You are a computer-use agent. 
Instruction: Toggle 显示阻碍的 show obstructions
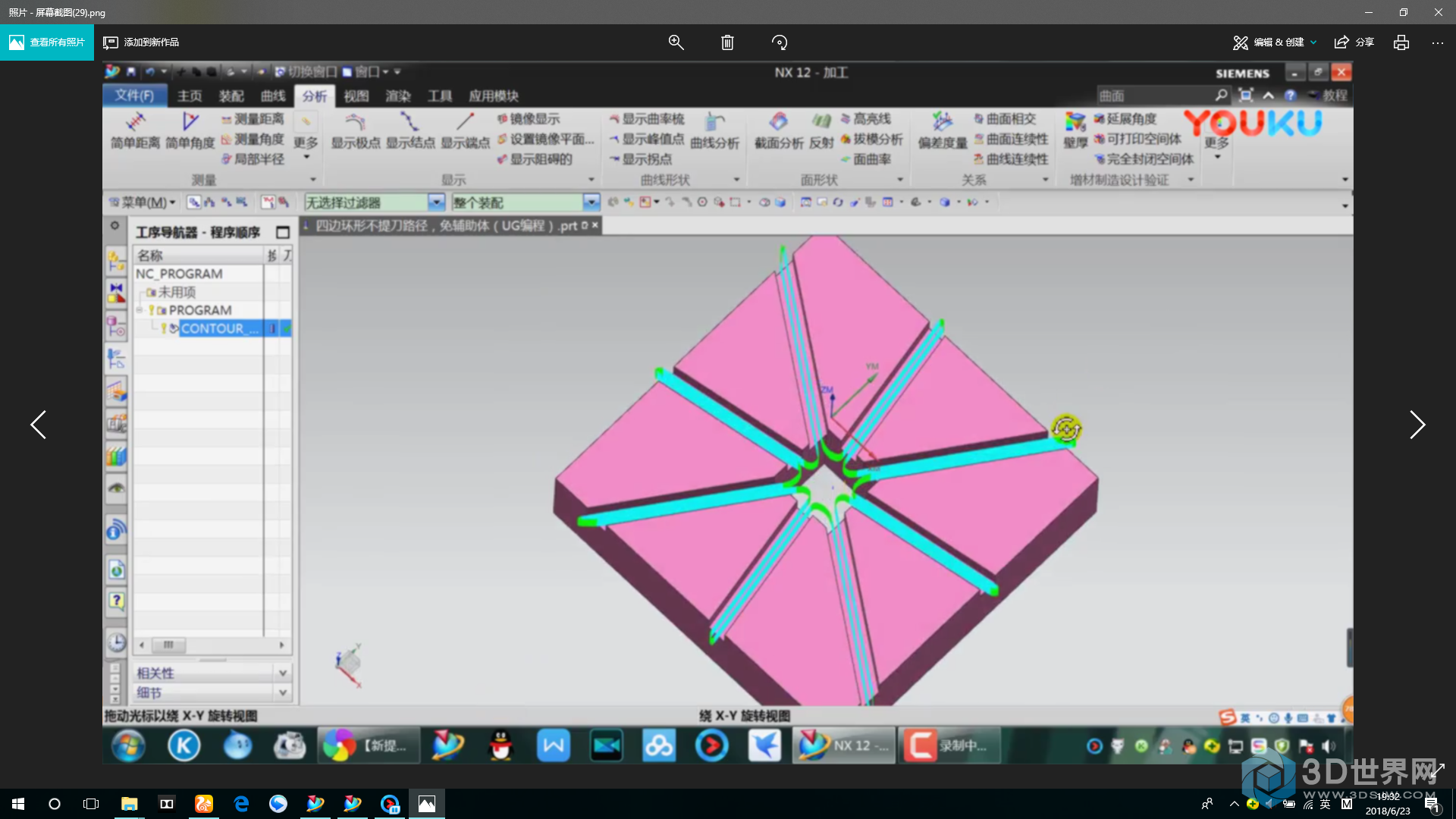pyautogui.click(x=535, y=159)
